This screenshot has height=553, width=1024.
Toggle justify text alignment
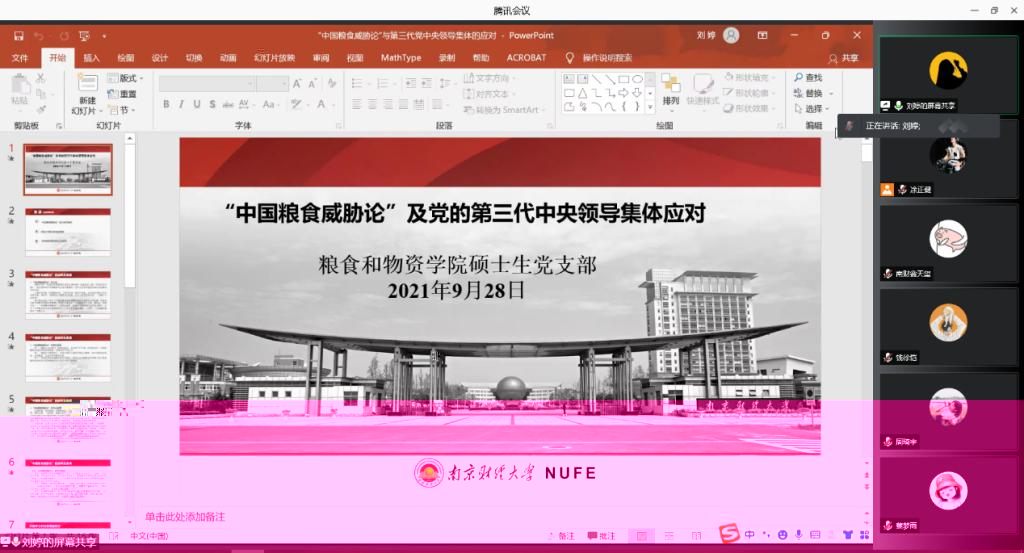coord(404,104)
